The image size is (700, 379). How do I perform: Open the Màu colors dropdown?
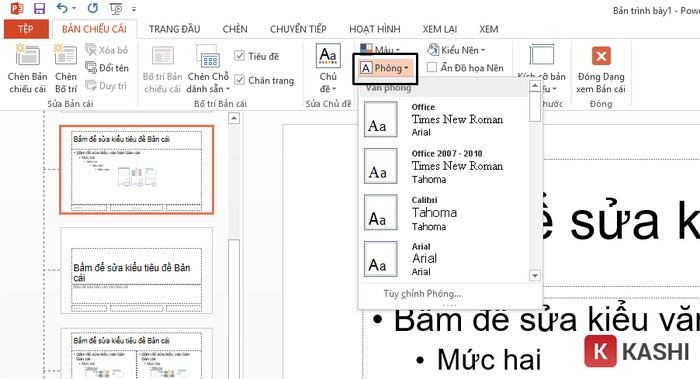(380, 49)
